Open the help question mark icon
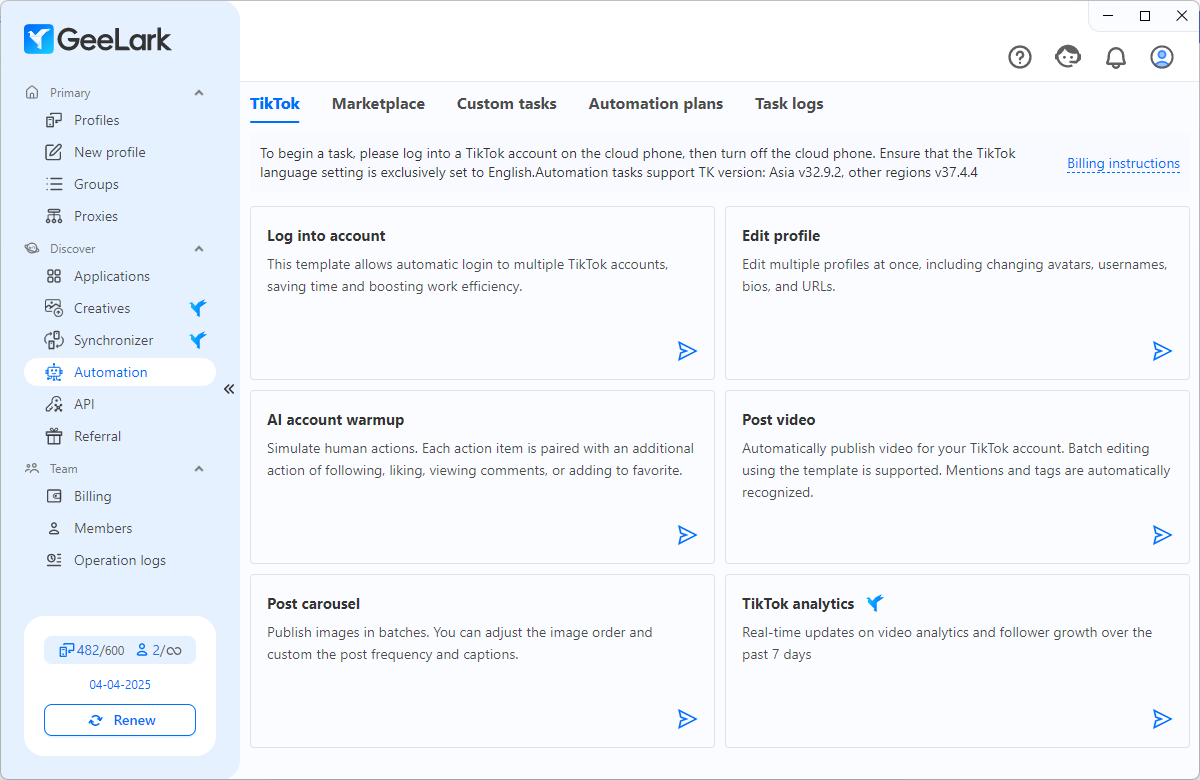The width and height of the screenshot is (1200, 780). click(x=1020, y=57)
